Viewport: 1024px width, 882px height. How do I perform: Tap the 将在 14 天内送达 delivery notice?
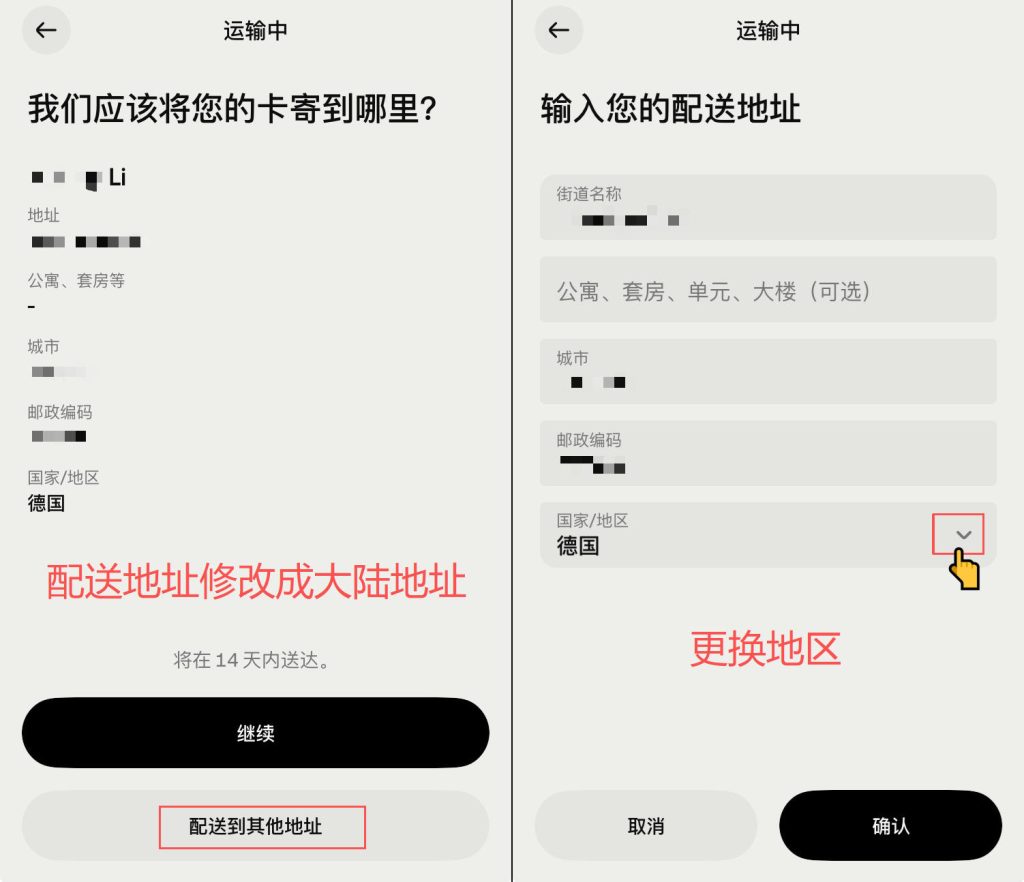(x=252, y=660)
